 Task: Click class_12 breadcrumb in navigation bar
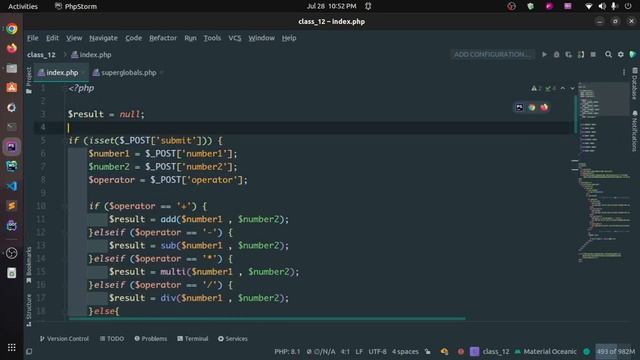tap(41, 55)
